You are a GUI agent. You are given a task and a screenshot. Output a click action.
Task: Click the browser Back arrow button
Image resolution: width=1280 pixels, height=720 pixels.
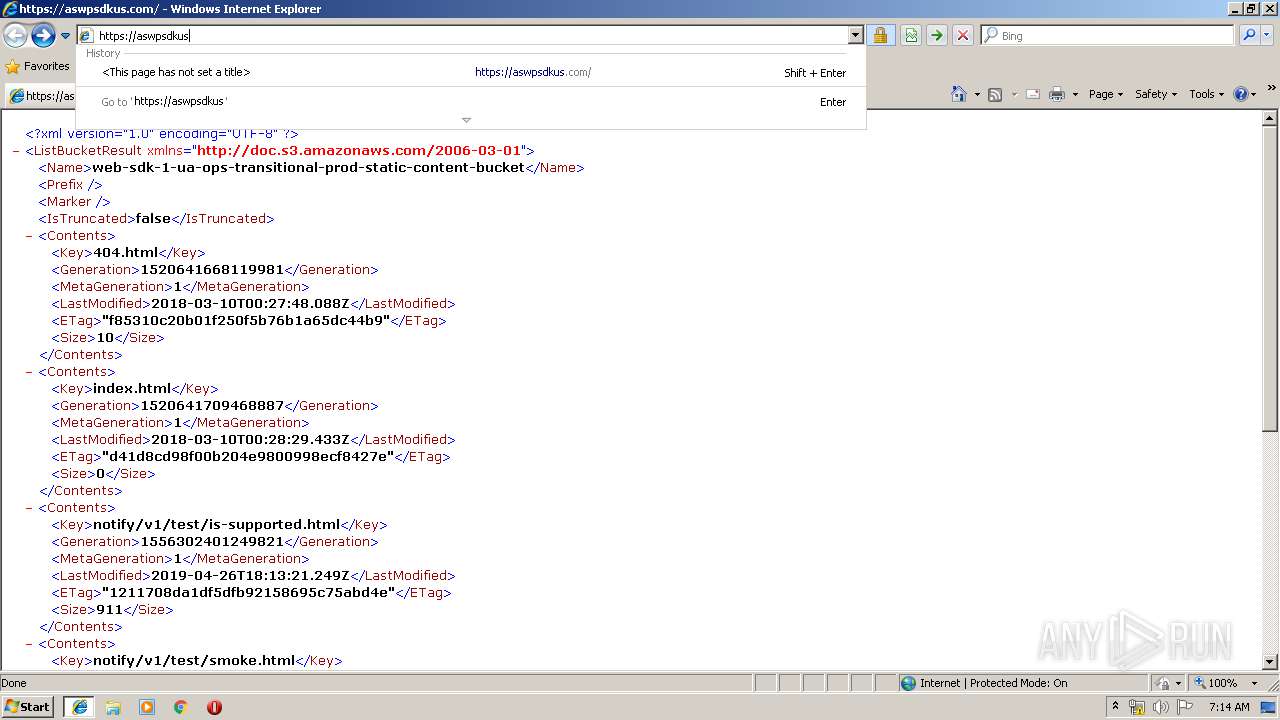15,36
